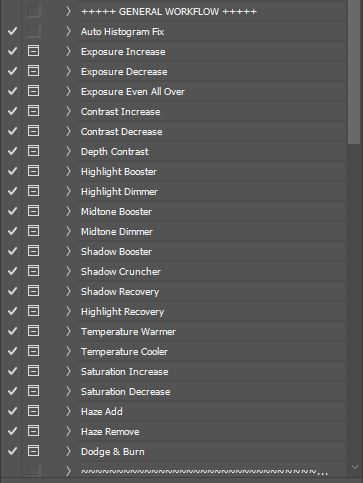Toggle dialog icon for Midtone Dimmer
363x483 pixels.
click(33, 231)
